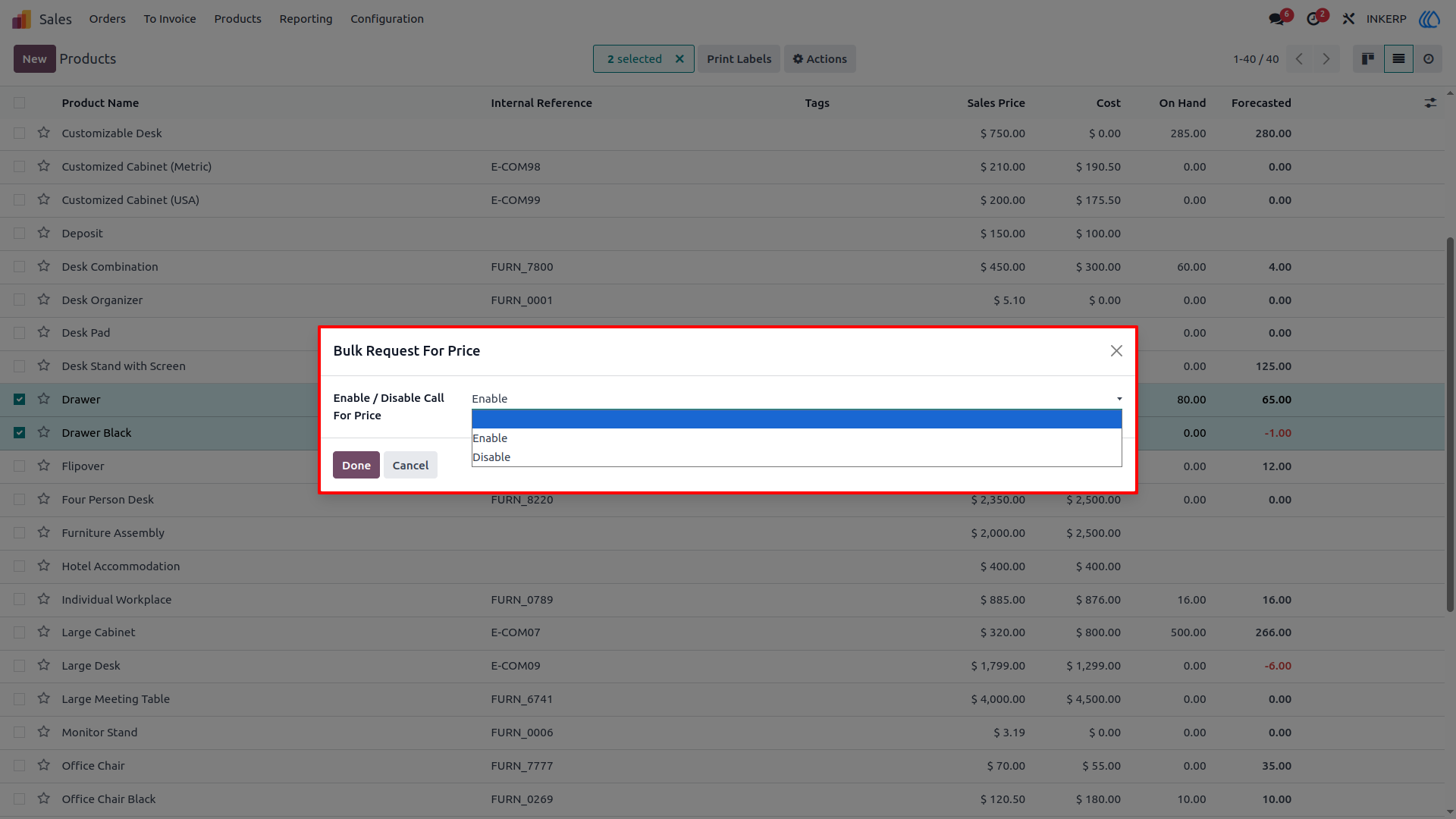Click the Print Labels button

click(x=739, y=59)
